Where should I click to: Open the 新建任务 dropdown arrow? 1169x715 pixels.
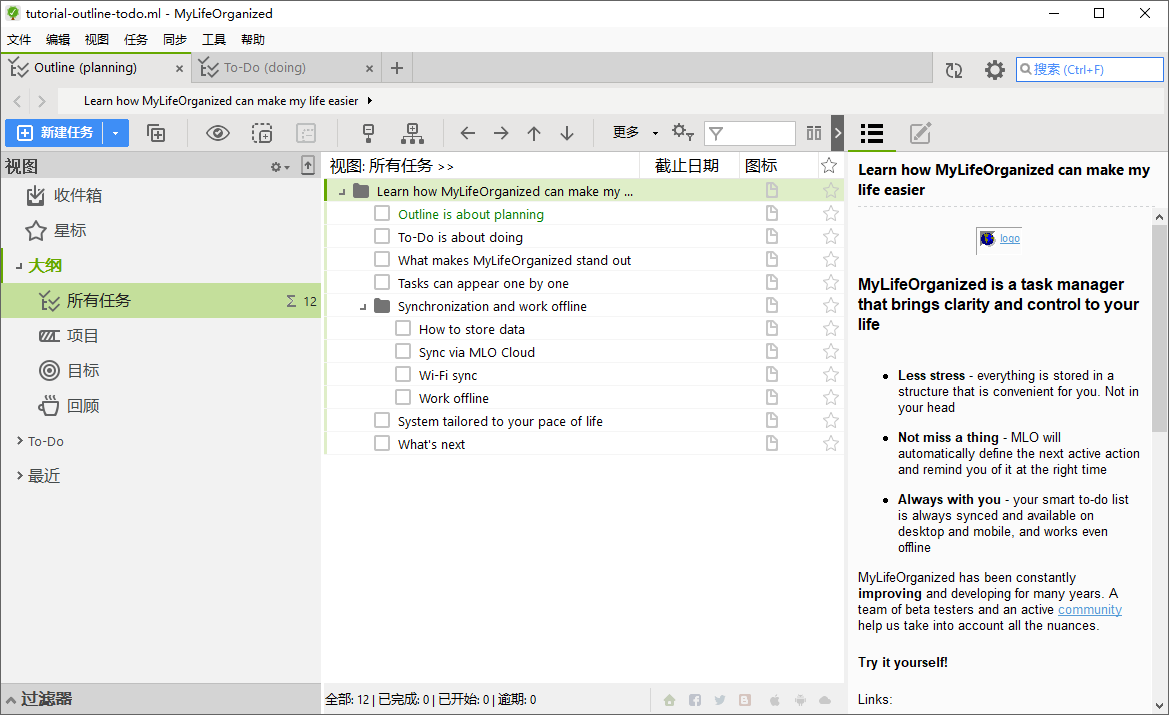click(116, 133)
